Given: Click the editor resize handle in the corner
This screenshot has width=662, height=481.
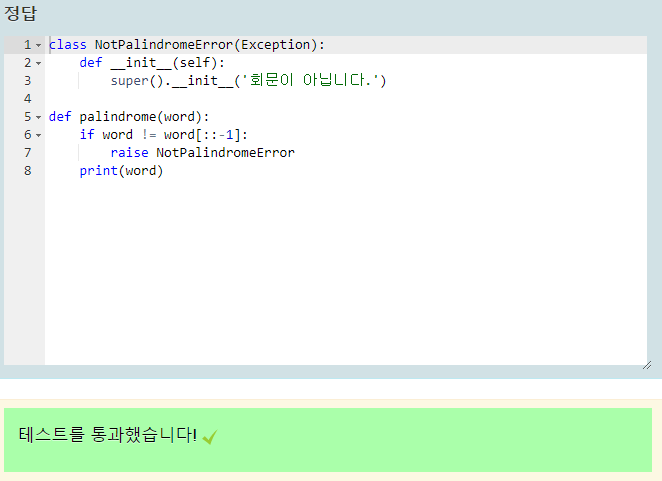Looking at the screenshot, I should (647, 365).
